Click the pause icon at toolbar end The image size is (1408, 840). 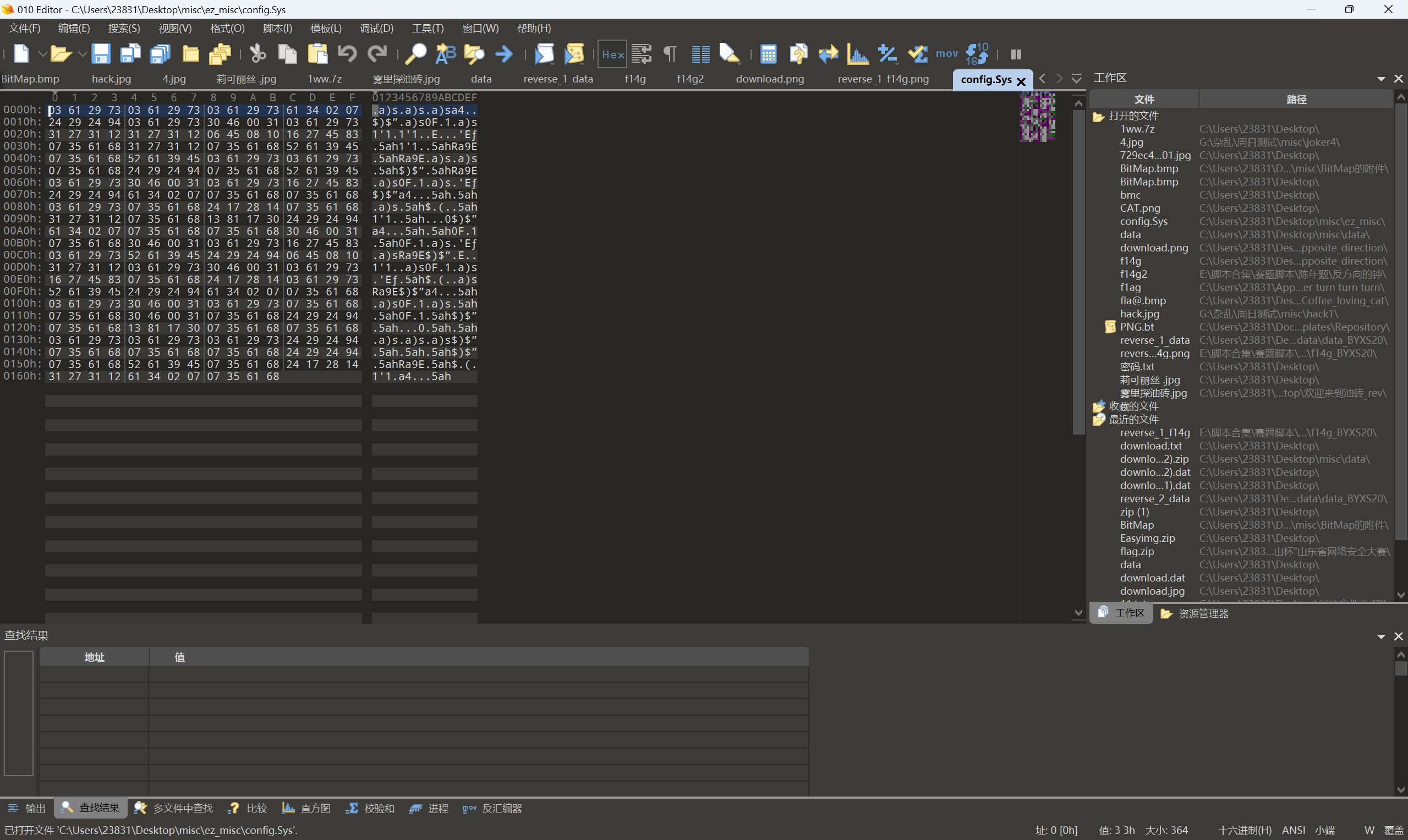pyautogui.click(x=1016, y=54)
